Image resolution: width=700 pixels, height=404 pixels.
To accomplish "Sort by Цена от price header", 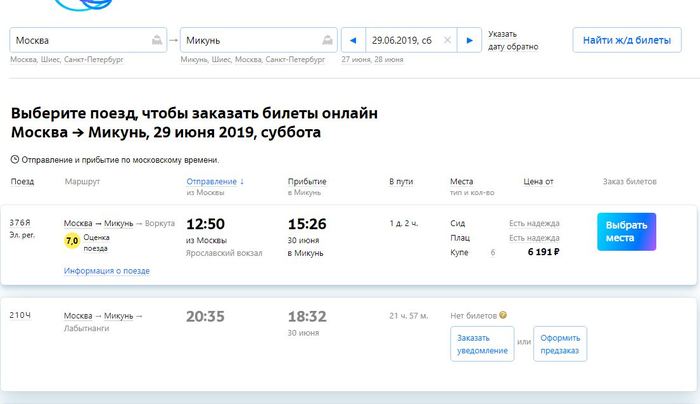I will (x=538, y=181).
